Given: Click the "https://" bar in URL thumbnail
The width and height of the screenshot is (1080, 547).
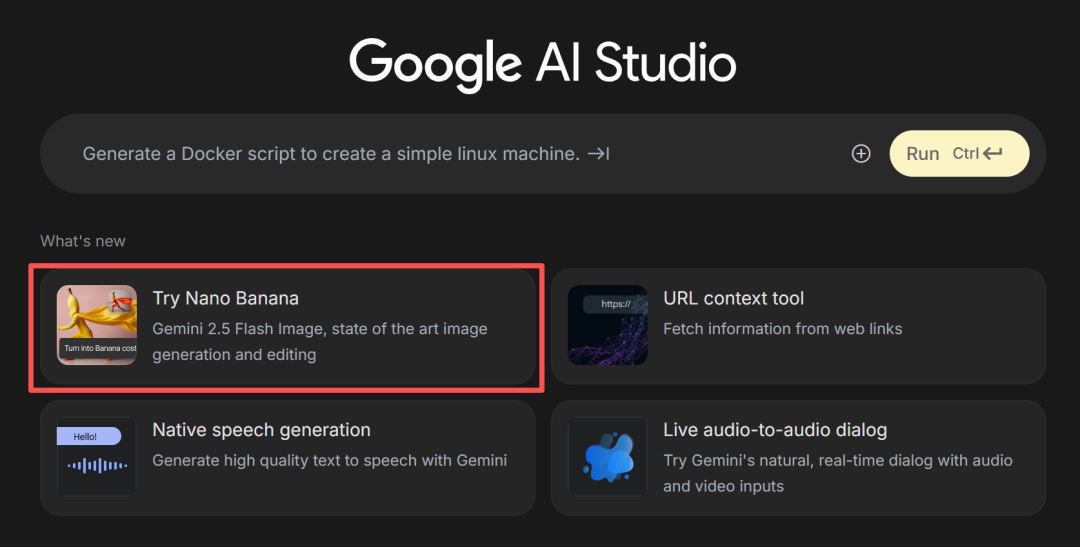Looking at the screenshot, I should click(615, 304).
